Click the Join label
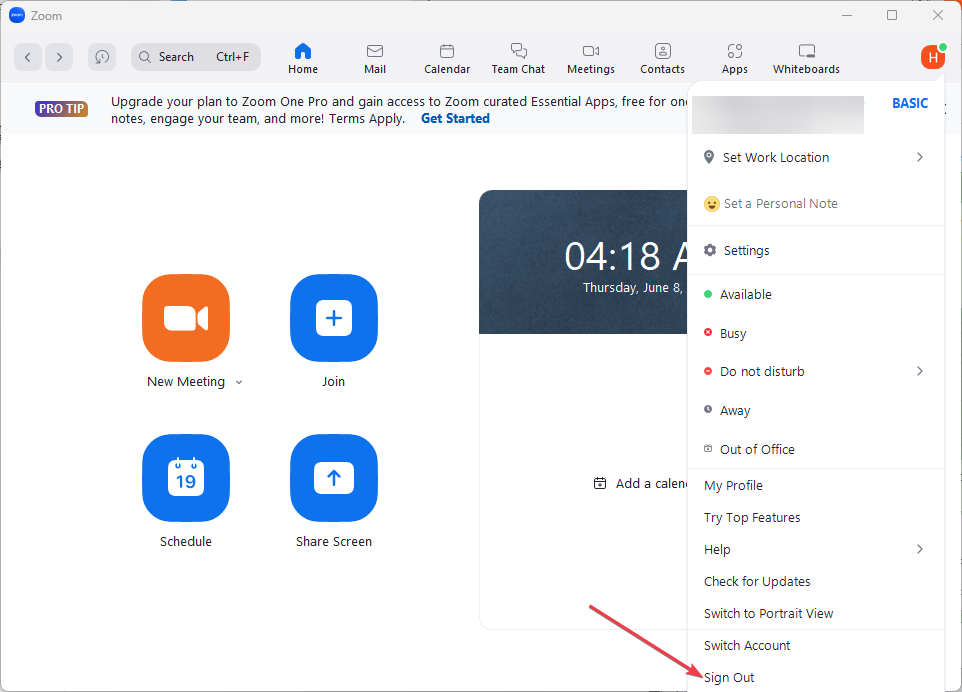The width and height of the screenshot is (962, 692). 333,382
